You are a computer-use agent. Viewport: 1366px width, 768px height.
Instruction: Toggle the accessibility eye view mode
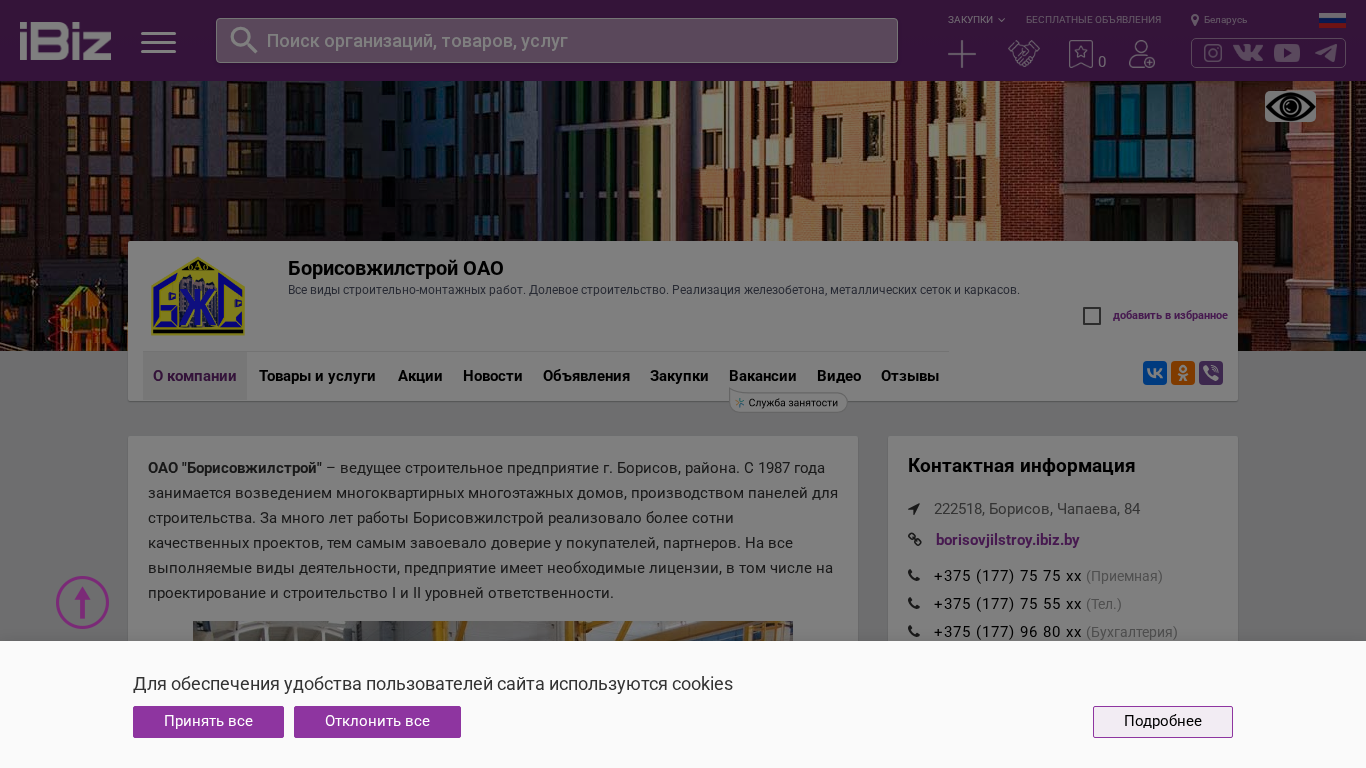(x=1290, y=106)
